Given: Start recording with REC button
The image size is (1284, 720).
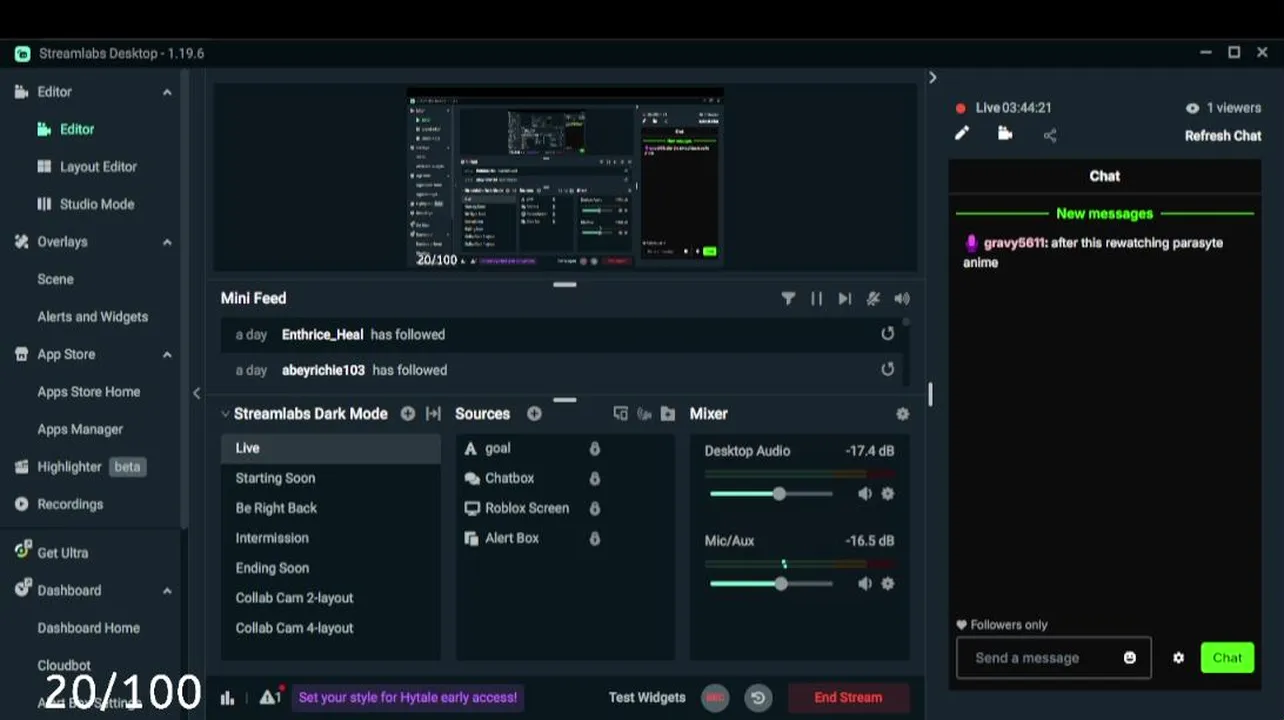Looking at the screenshot, I should [x=714, y=698].
